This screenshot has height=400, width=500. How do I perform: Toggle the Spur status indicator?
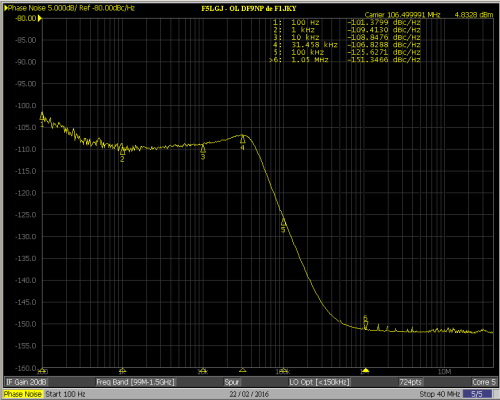pyautogui.click(x=232, y=382)
